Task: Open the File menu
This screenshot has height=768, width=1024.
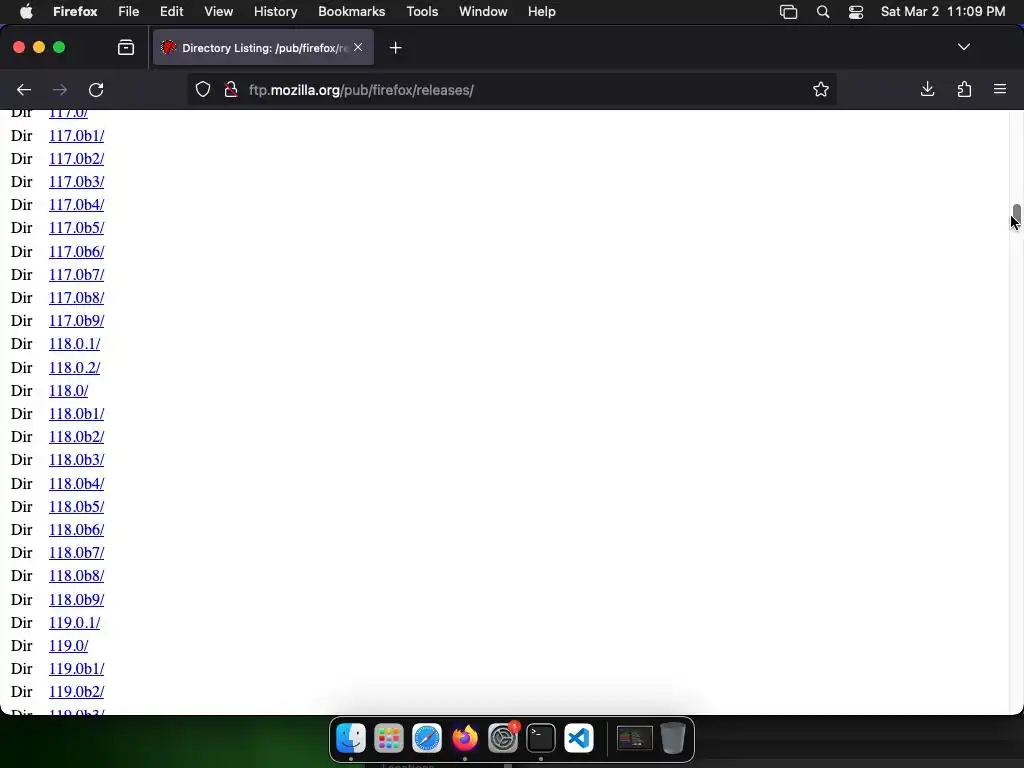Action: coord(129,11)
